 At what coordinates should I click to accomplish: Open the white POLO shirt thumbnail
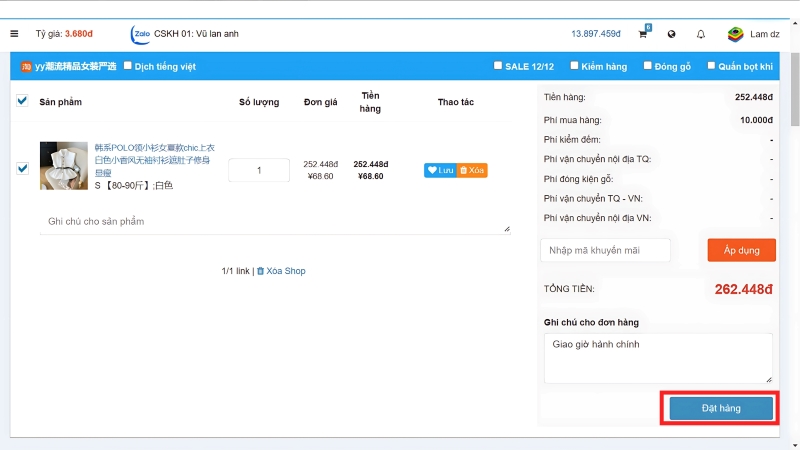[x=64, y=166]
